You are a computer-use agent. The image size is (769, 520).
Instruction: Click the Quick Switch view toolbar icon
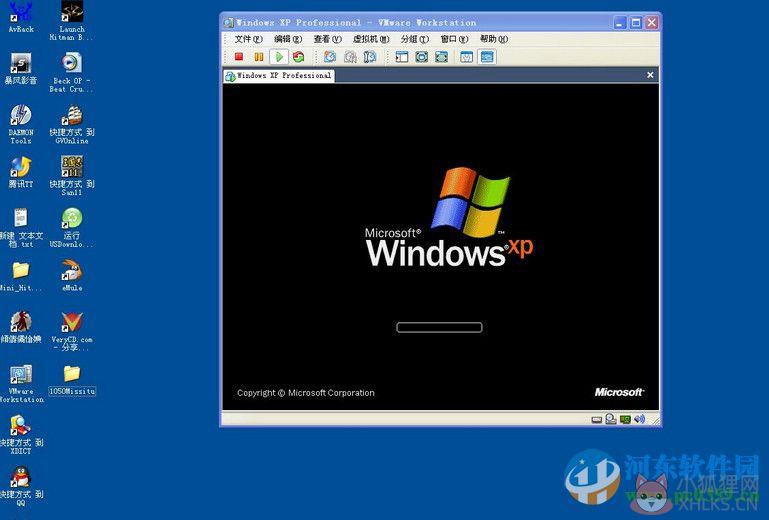[x=421, y=57]
